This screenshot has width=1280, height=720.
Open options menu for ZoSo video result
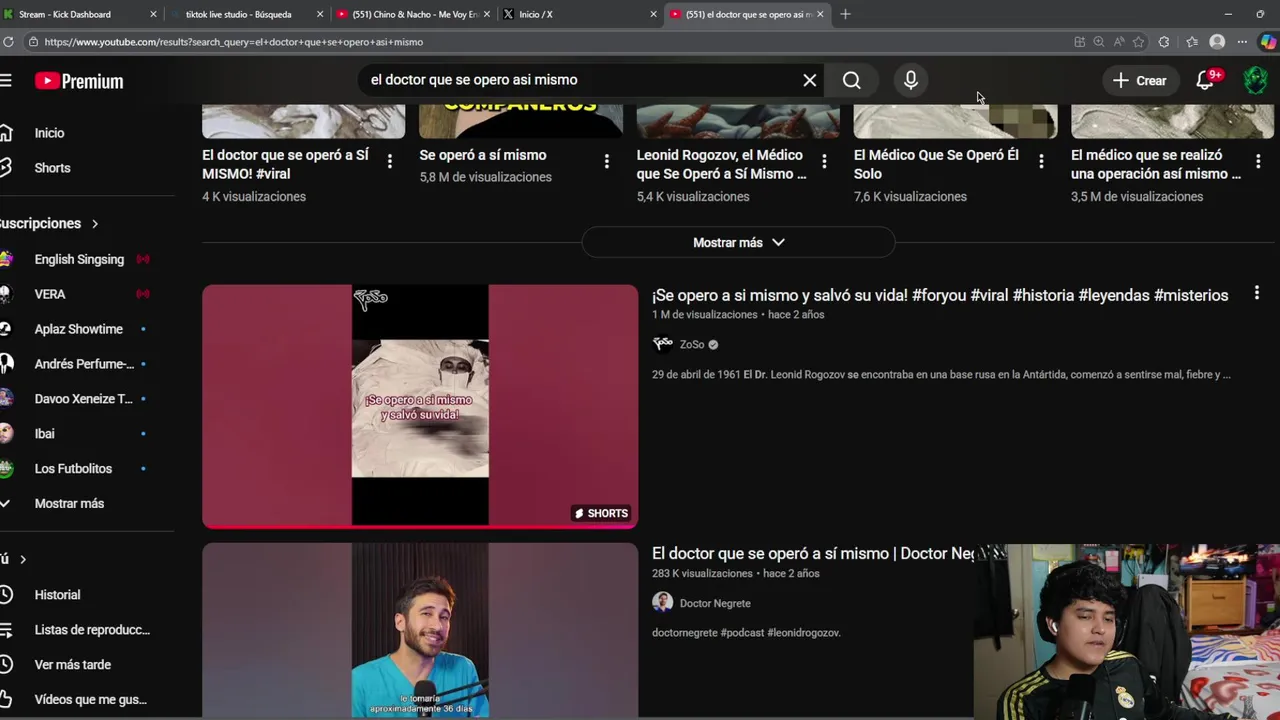click(1257, 294)
